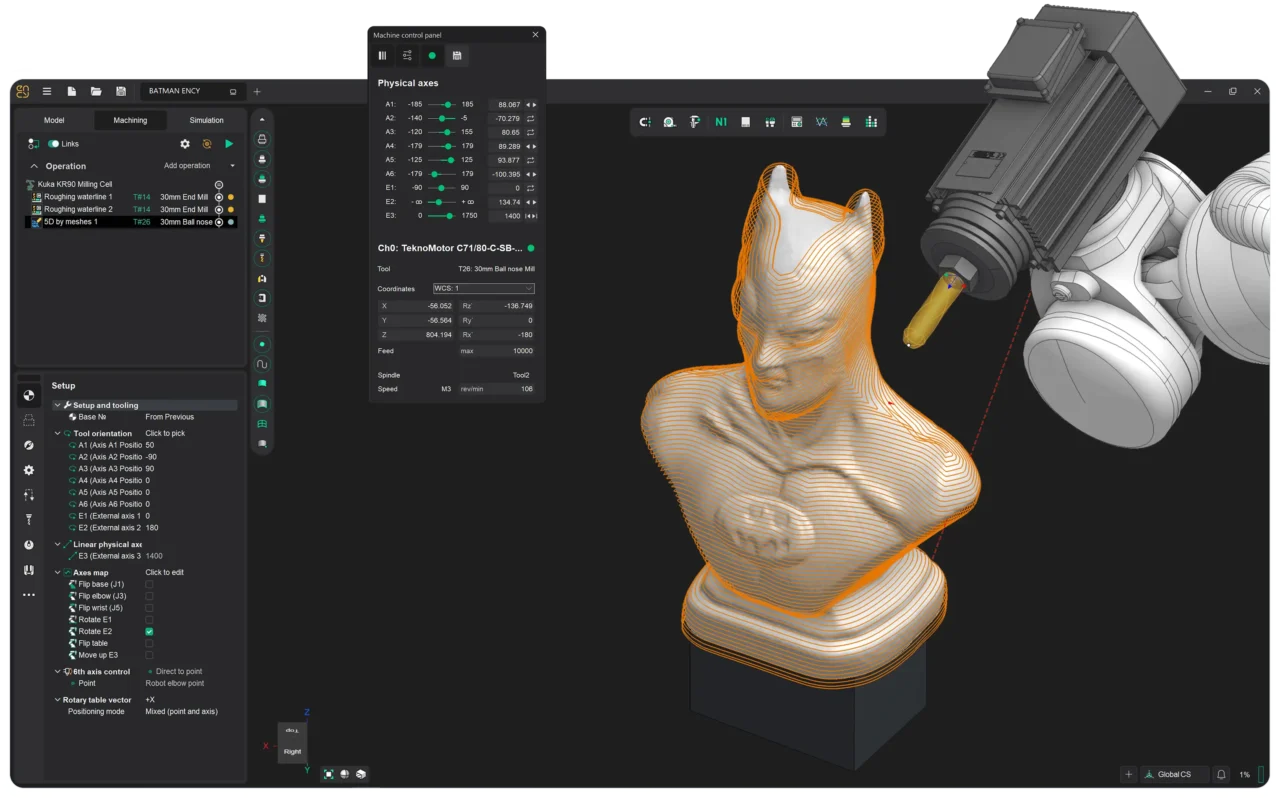Click the N1 icon in viewport toolbar
The height and width of the screenshot is (798, 1280).
pos(721,122)
